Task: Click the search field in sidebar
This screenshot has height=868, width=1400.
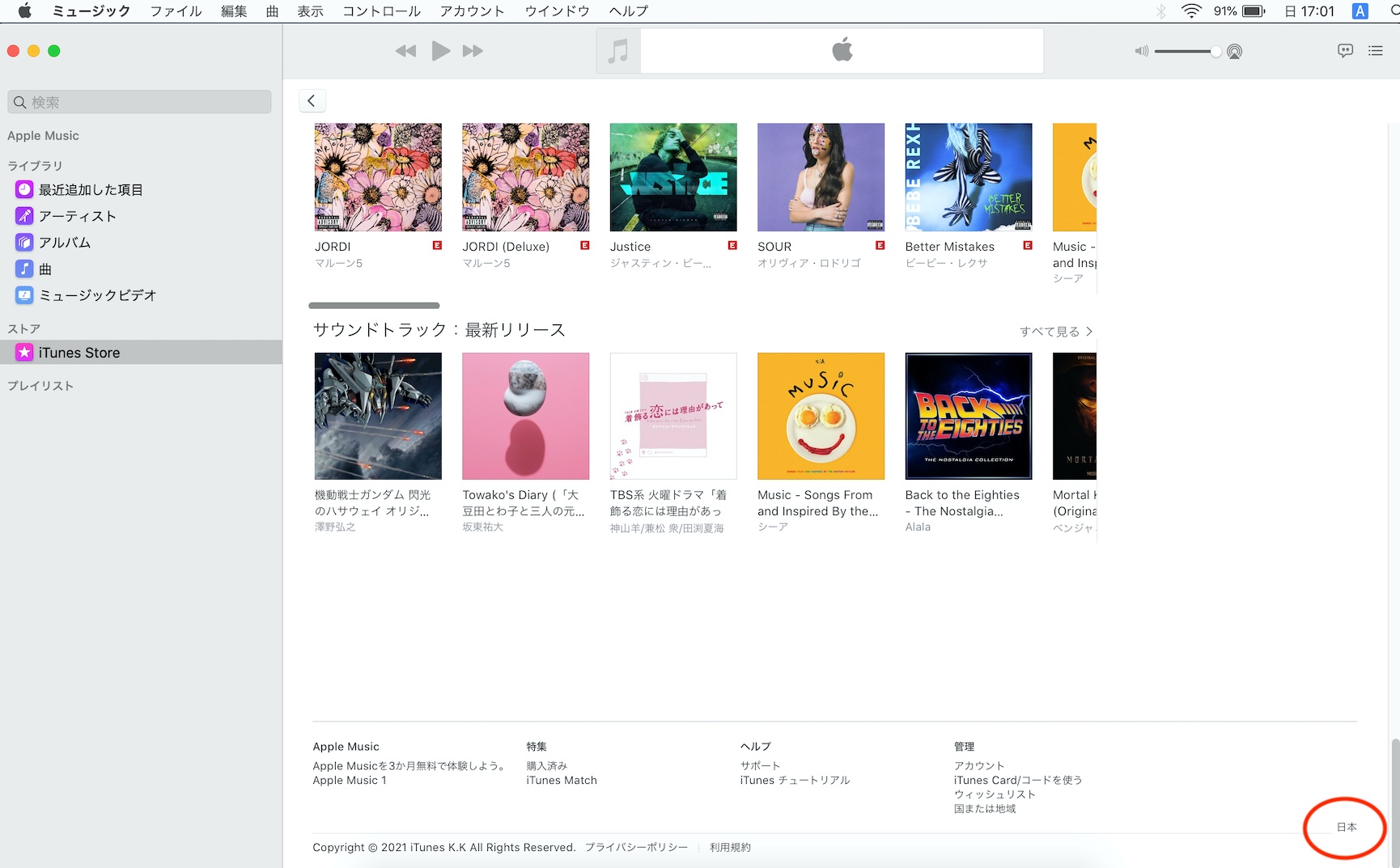Action: 139,102
